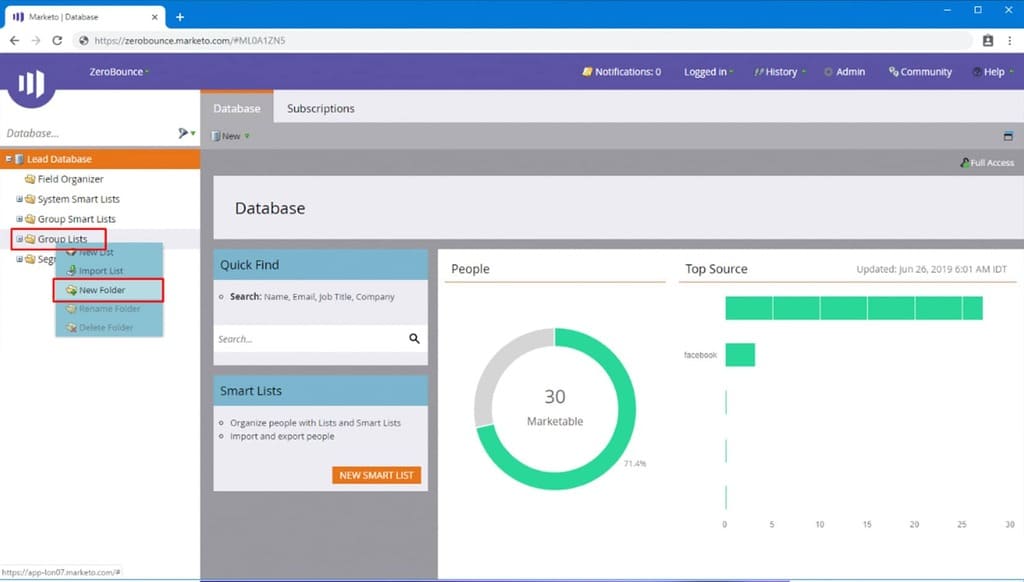
Task: Open the browser profile icon
Action: pos(987,40)
